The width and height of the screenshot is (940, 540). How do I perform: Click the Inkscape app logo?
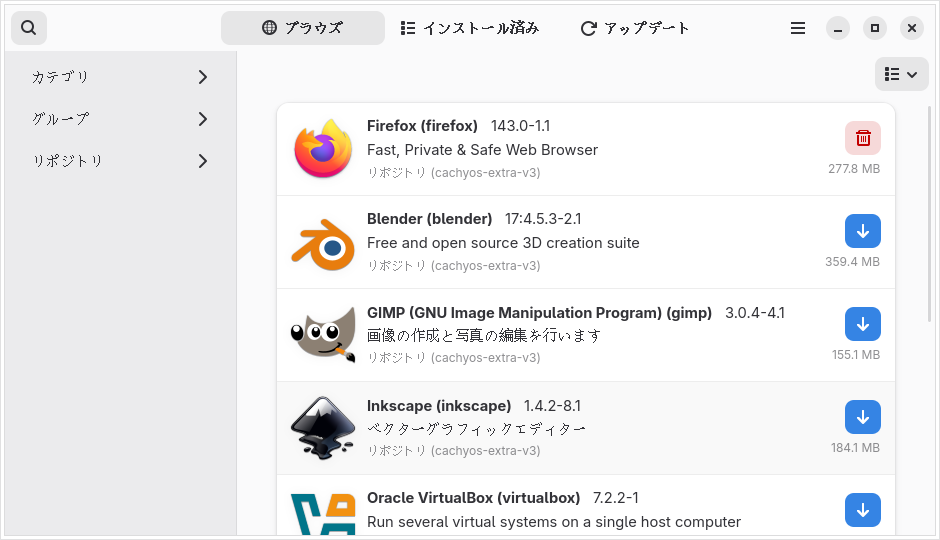click(x=323, y=428)
